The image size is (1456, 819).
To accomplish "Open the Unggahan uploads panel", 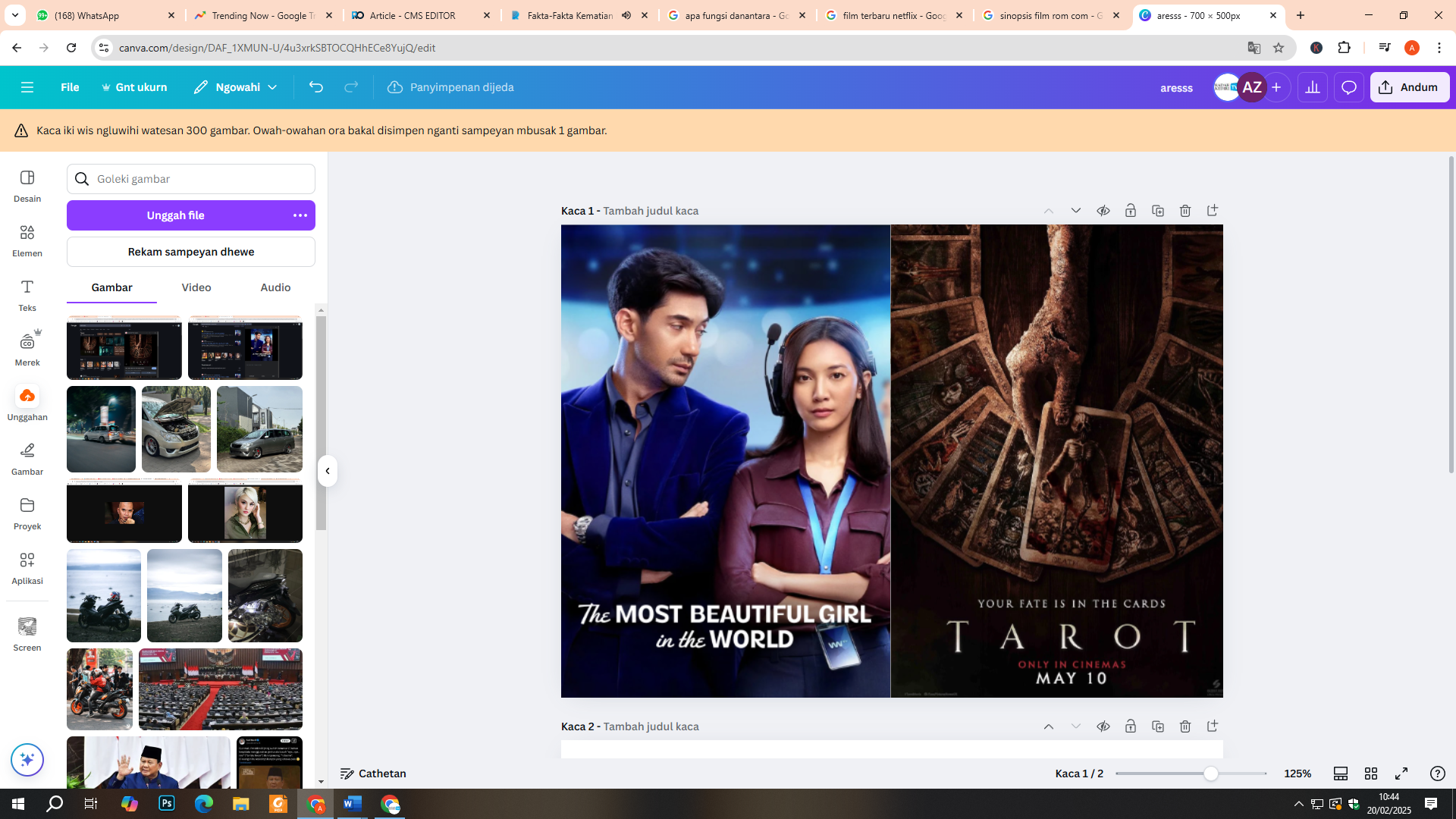I will coord(27,403).
